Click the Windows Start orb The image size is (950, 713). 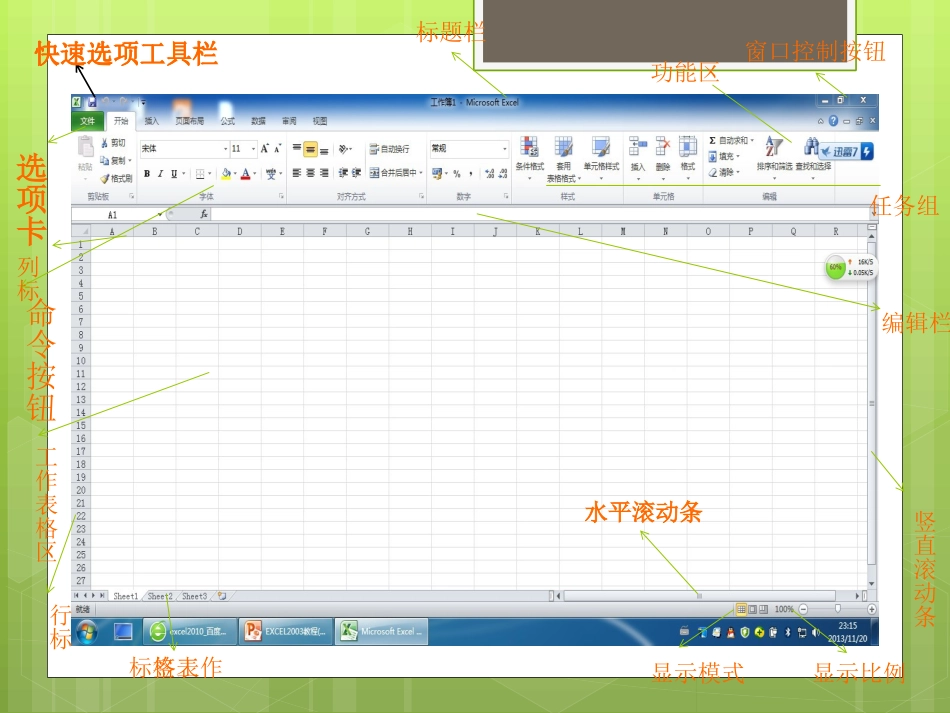(x=87, y=632)
